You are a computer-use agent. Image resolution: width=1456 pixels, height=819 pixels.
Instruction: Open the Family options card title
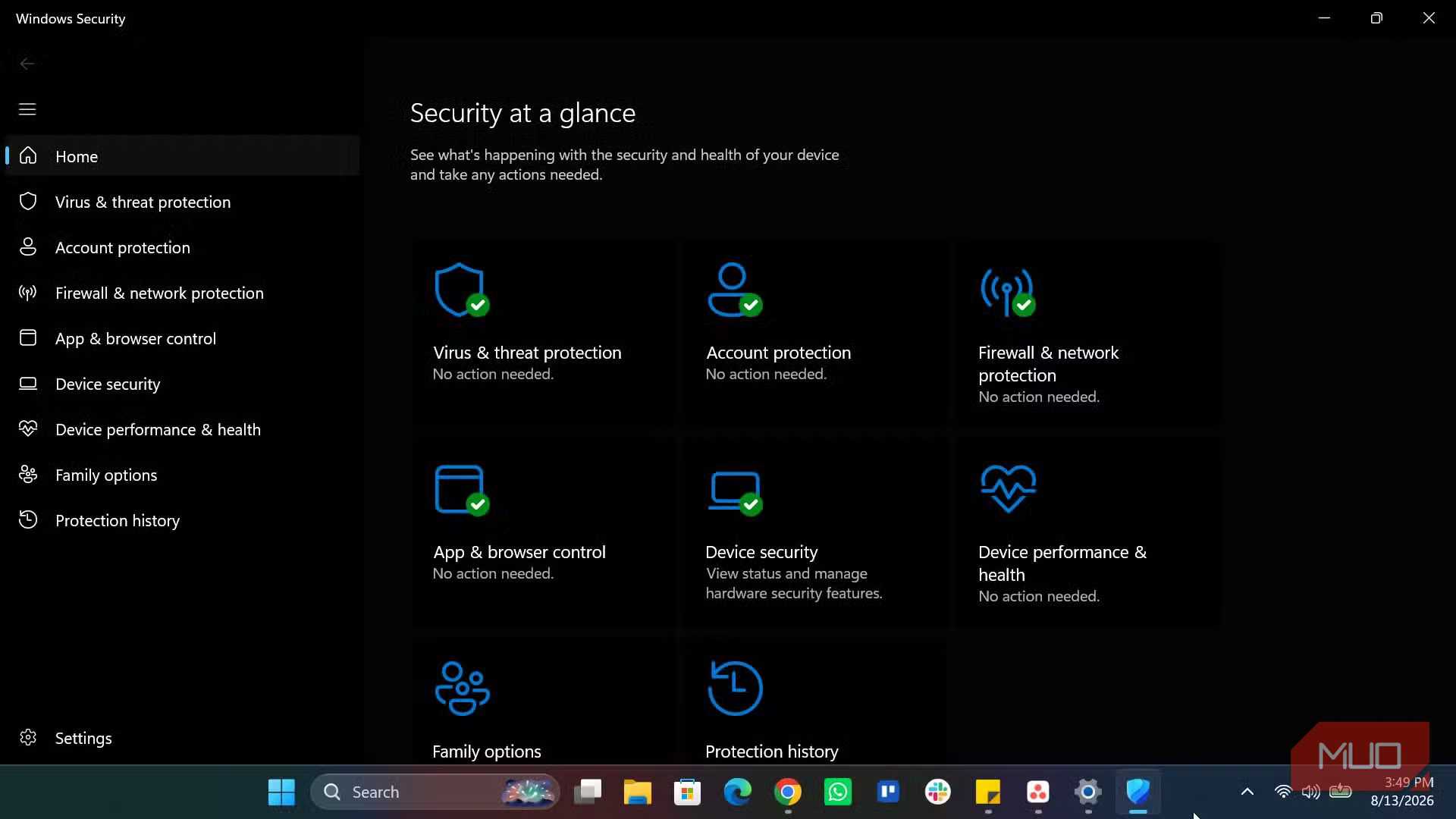click(486, 752)
